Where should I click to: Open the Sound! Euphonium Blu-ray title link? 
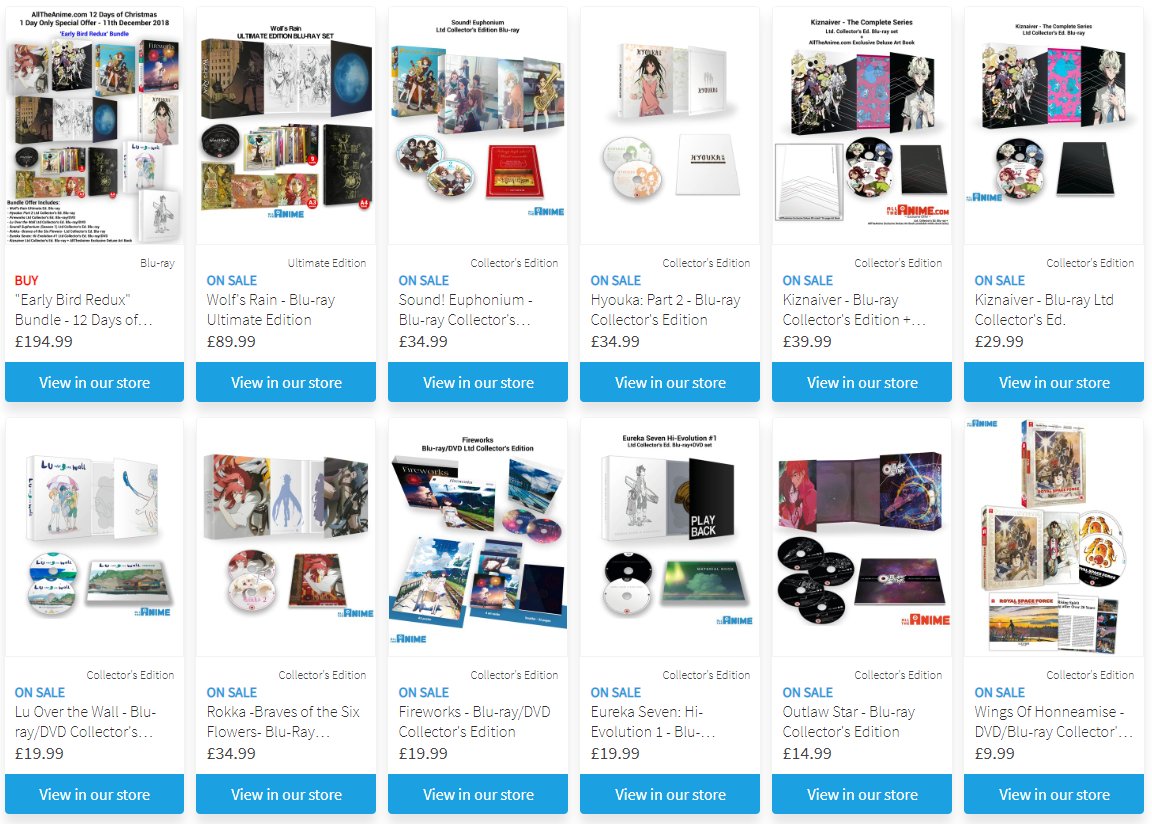[466, 310]
